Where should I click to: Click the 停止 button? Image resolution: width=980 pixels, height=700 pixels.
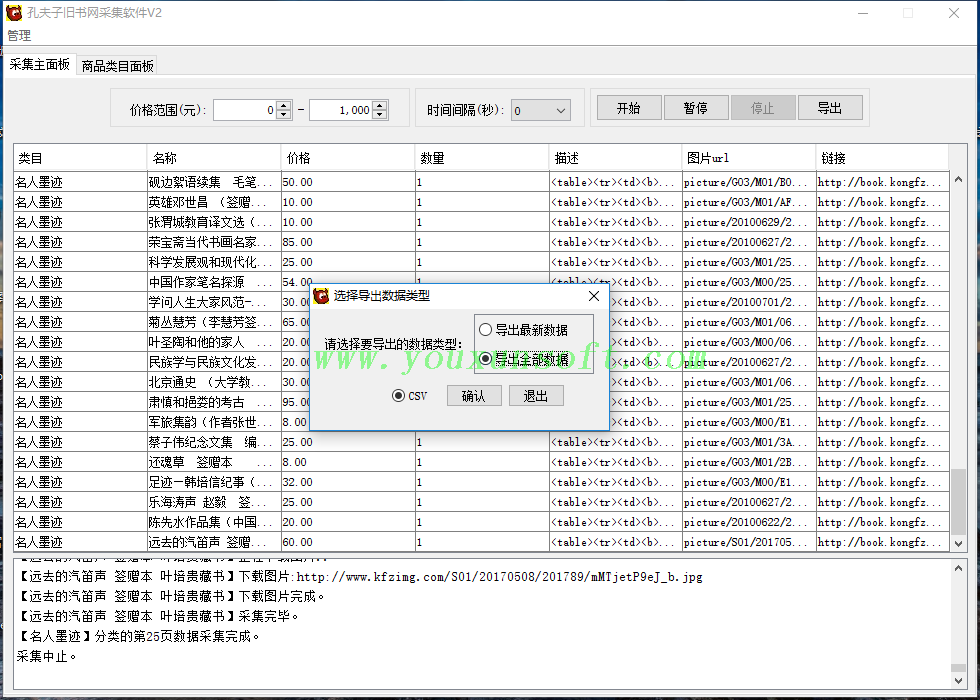pyautogui.click(x=762, y=108)
